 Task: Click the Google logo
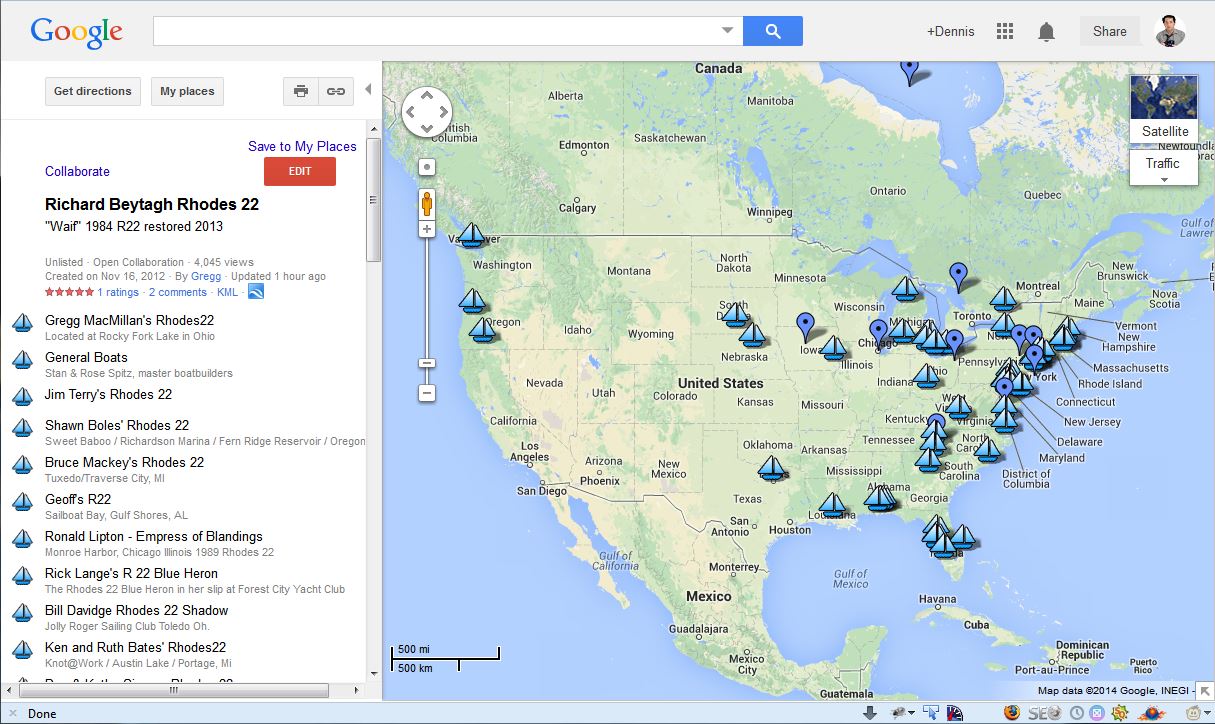[x=77, y=32]
